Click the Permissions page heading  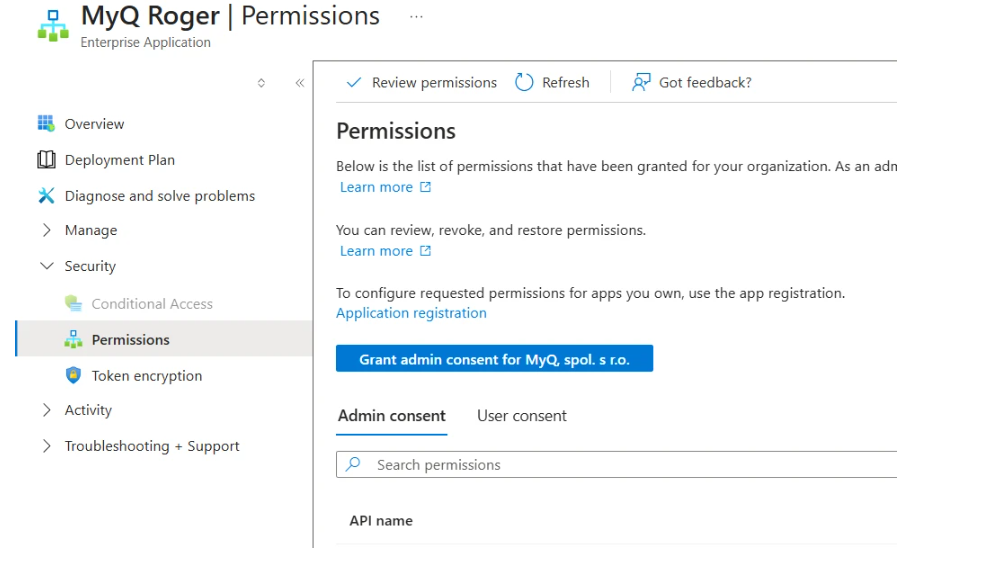[x=396, y=131]
